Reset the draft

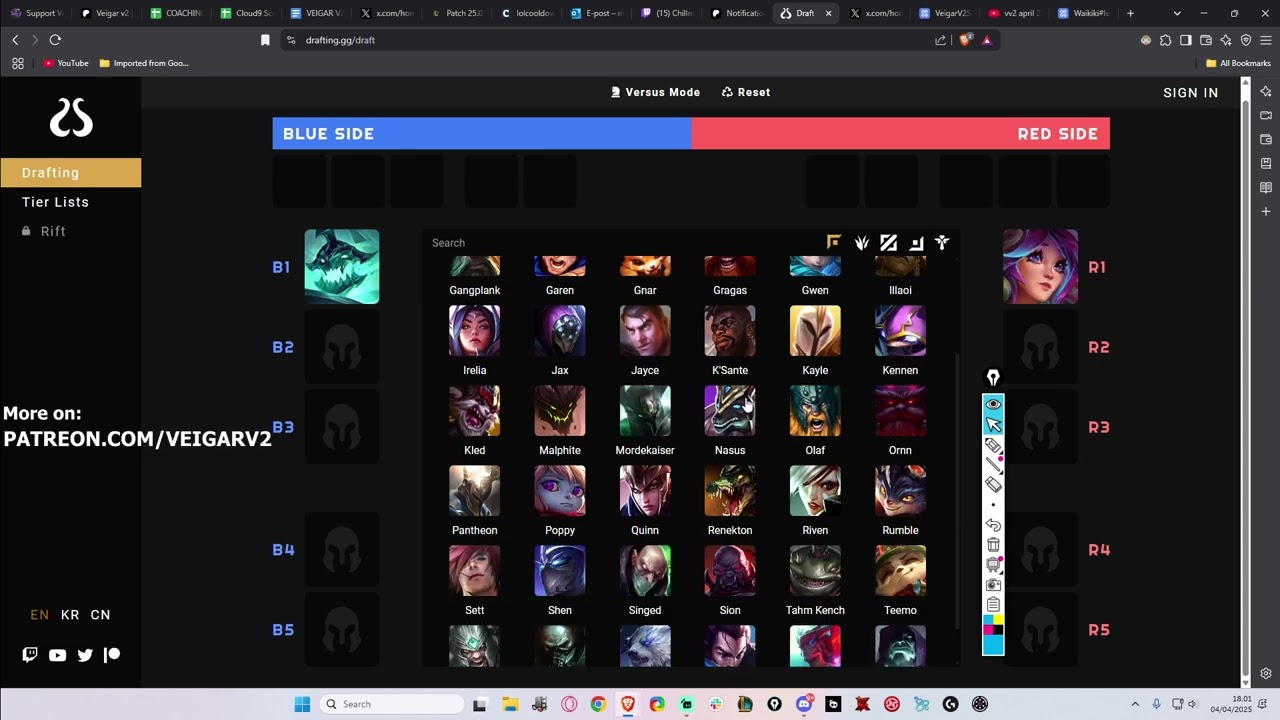point(746,92)
